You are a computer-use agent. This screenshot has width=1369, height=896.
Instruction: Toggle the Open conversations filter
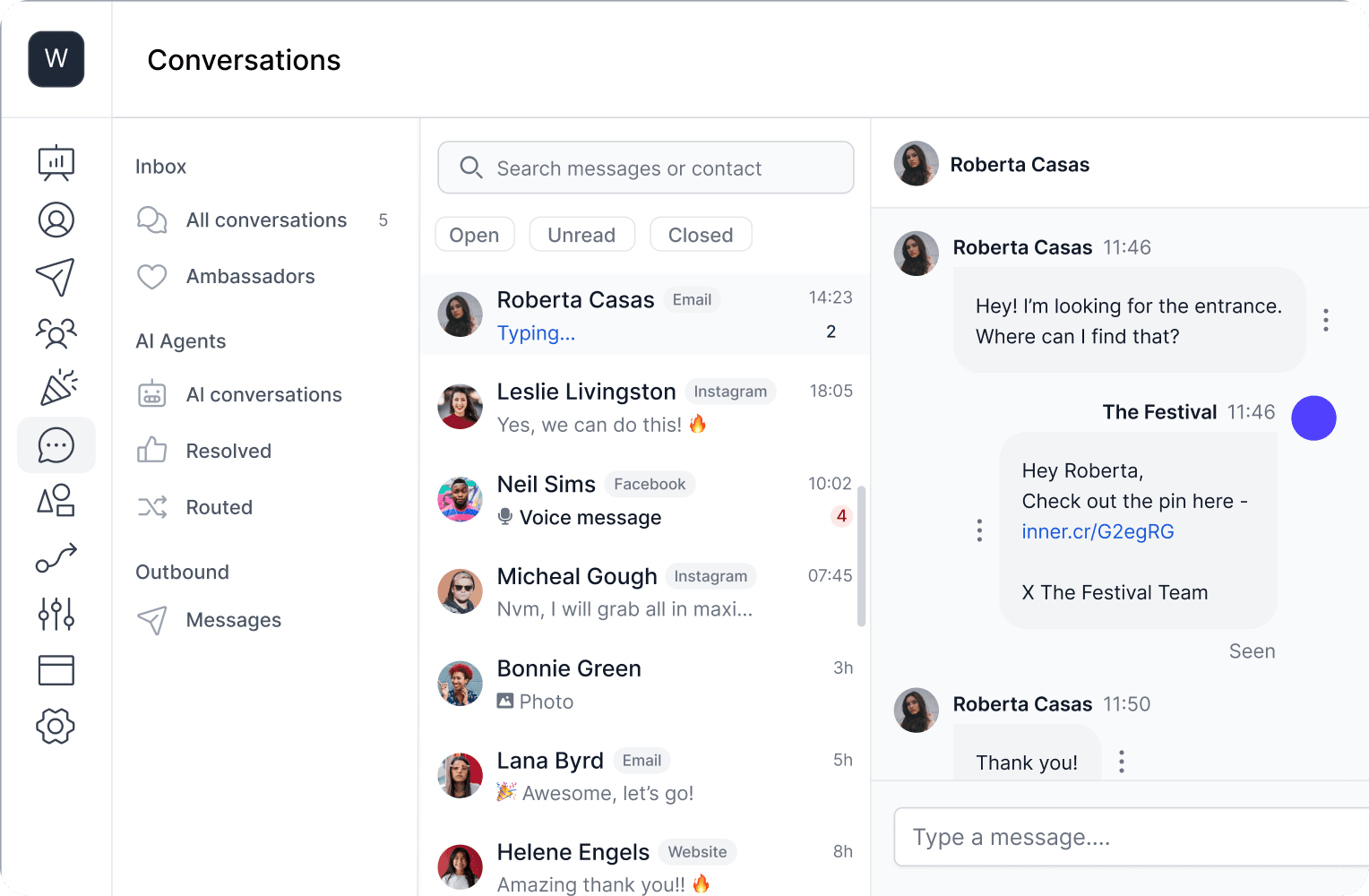474,235
